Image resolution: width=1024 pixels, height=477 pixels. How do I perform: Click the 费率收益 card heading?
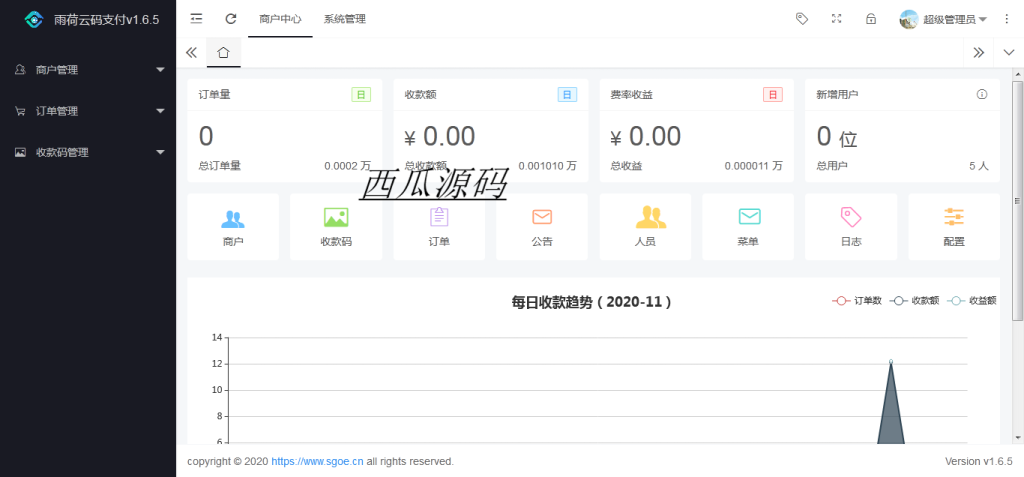632,95
